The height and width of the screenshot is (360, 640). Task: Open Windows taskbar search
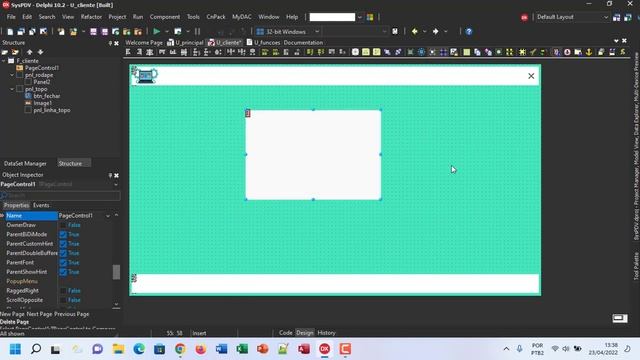pos(36,349)
